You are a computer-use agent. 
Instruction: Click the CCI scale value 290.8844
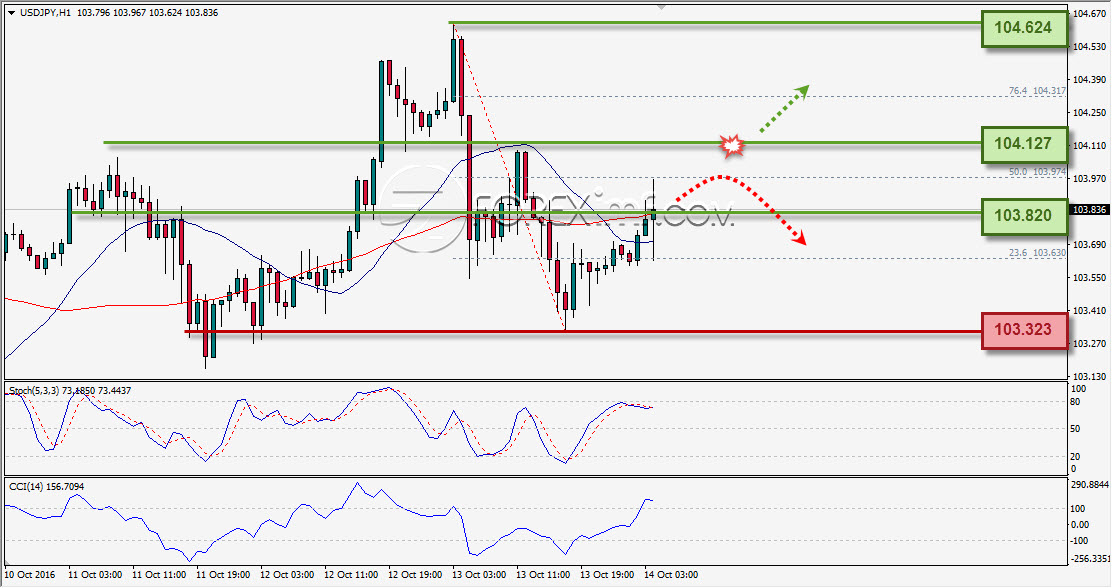[1089, 485]
